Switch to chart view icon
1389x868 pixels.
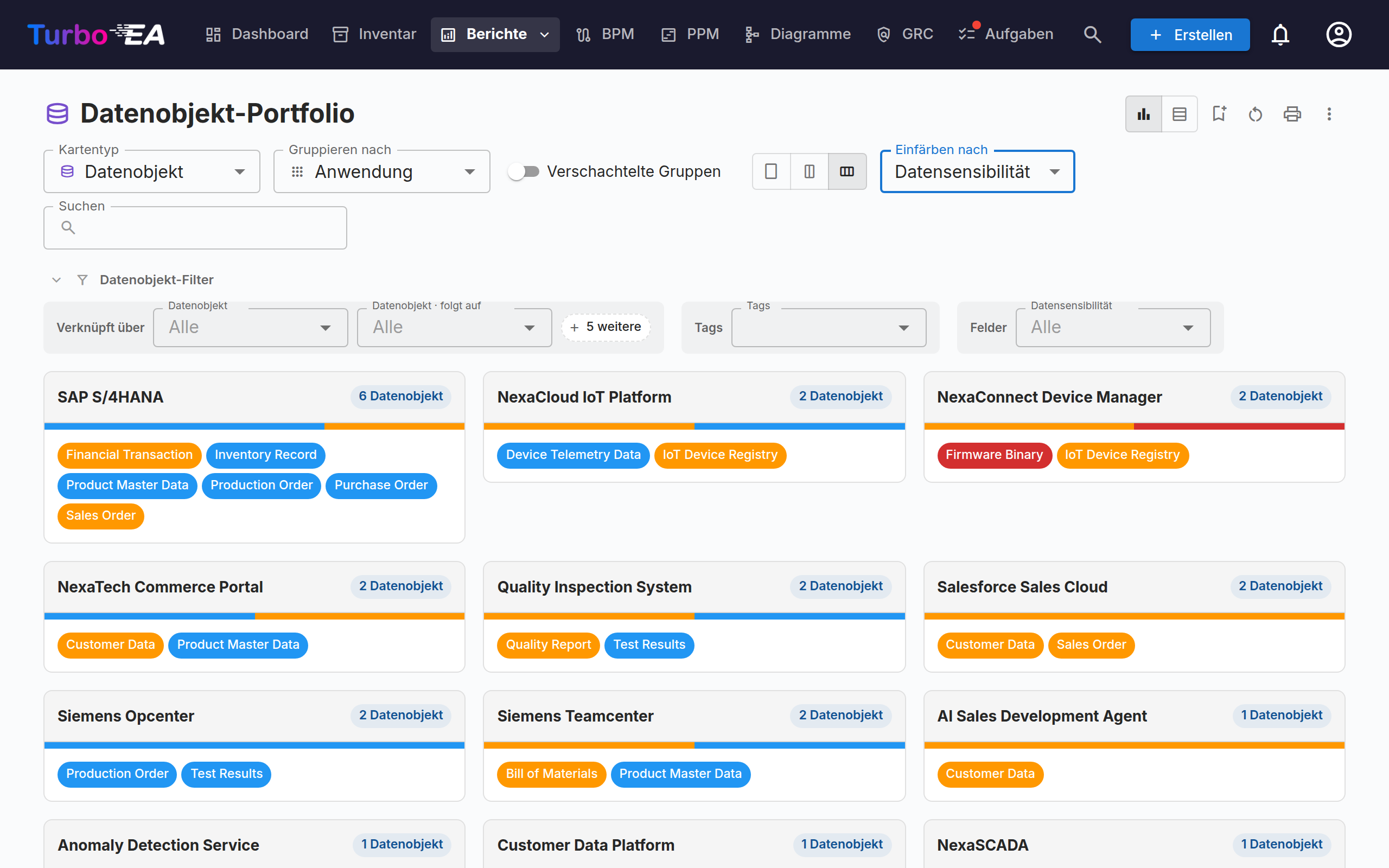(x=1143, y=114)
